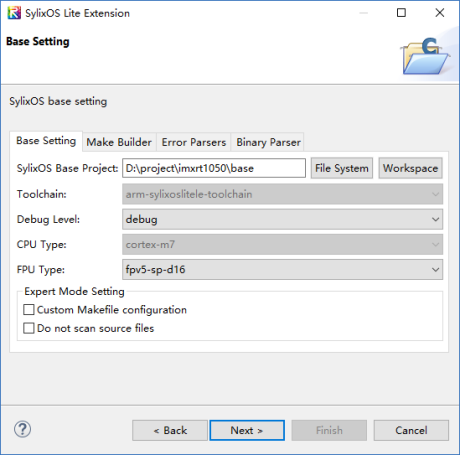Click the File System browse button
461x456 pixels.
[342, 168]
